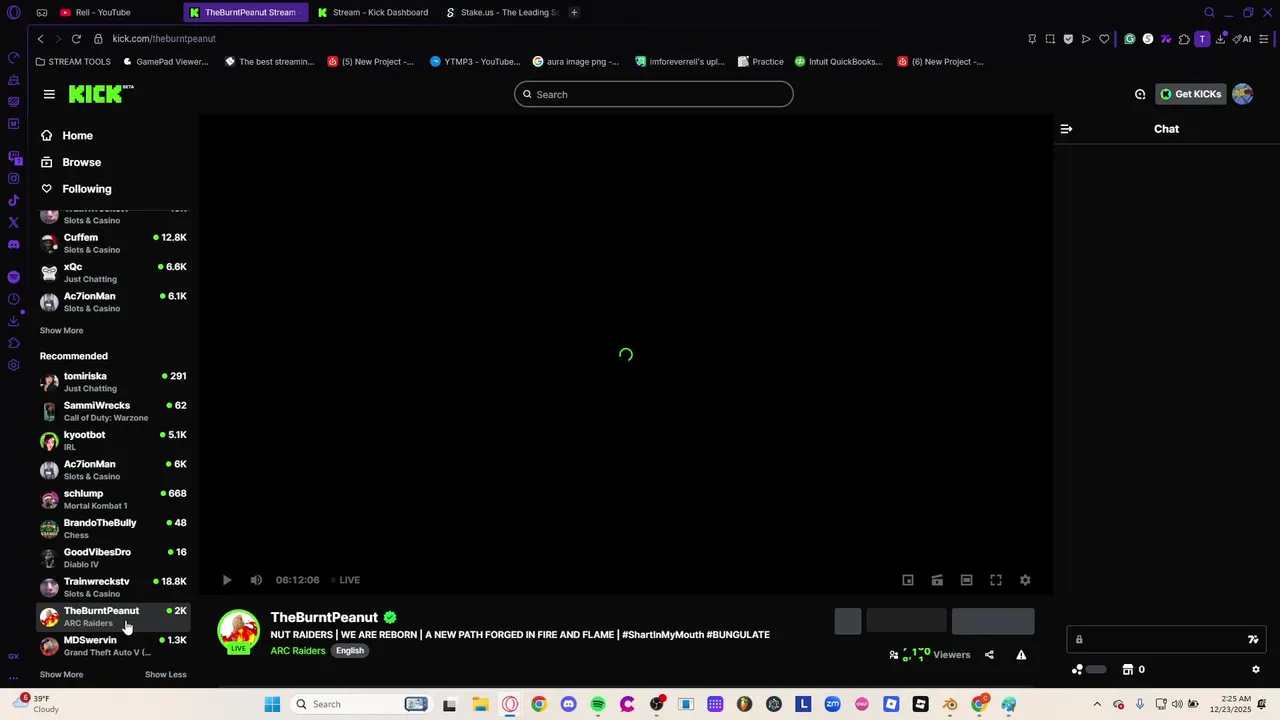This screenshot has width=1280, height=720.
Task: Click the icon left of Get KICKs
Action: [1140, 94]
